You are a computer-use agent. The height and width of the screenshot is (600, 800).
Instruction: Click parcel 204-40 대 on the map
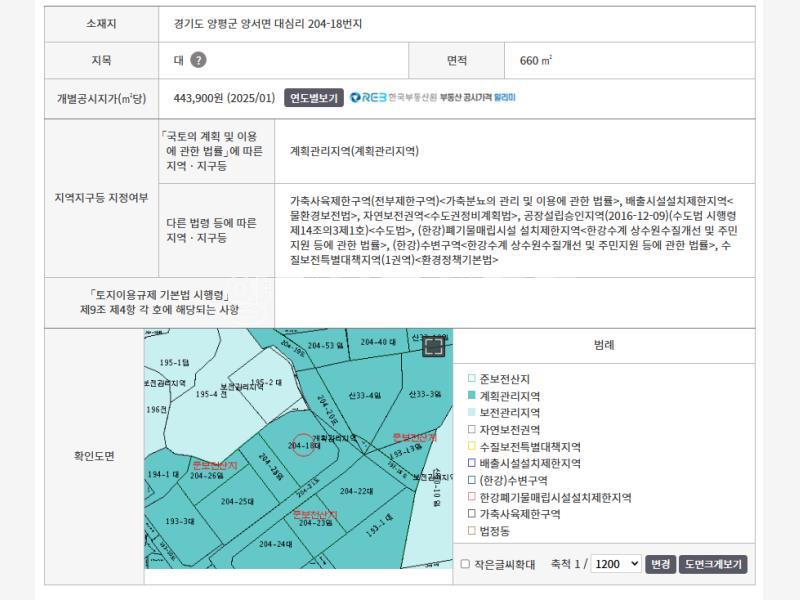pos(378,342)
